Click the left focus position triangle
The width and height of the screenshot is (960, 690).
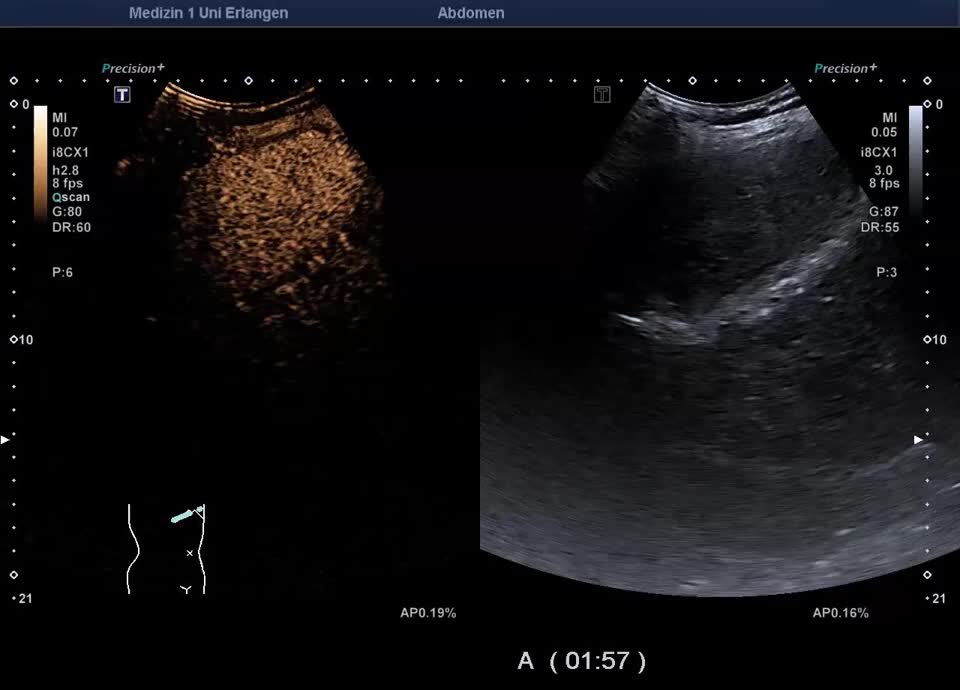(x=6, y=439)
